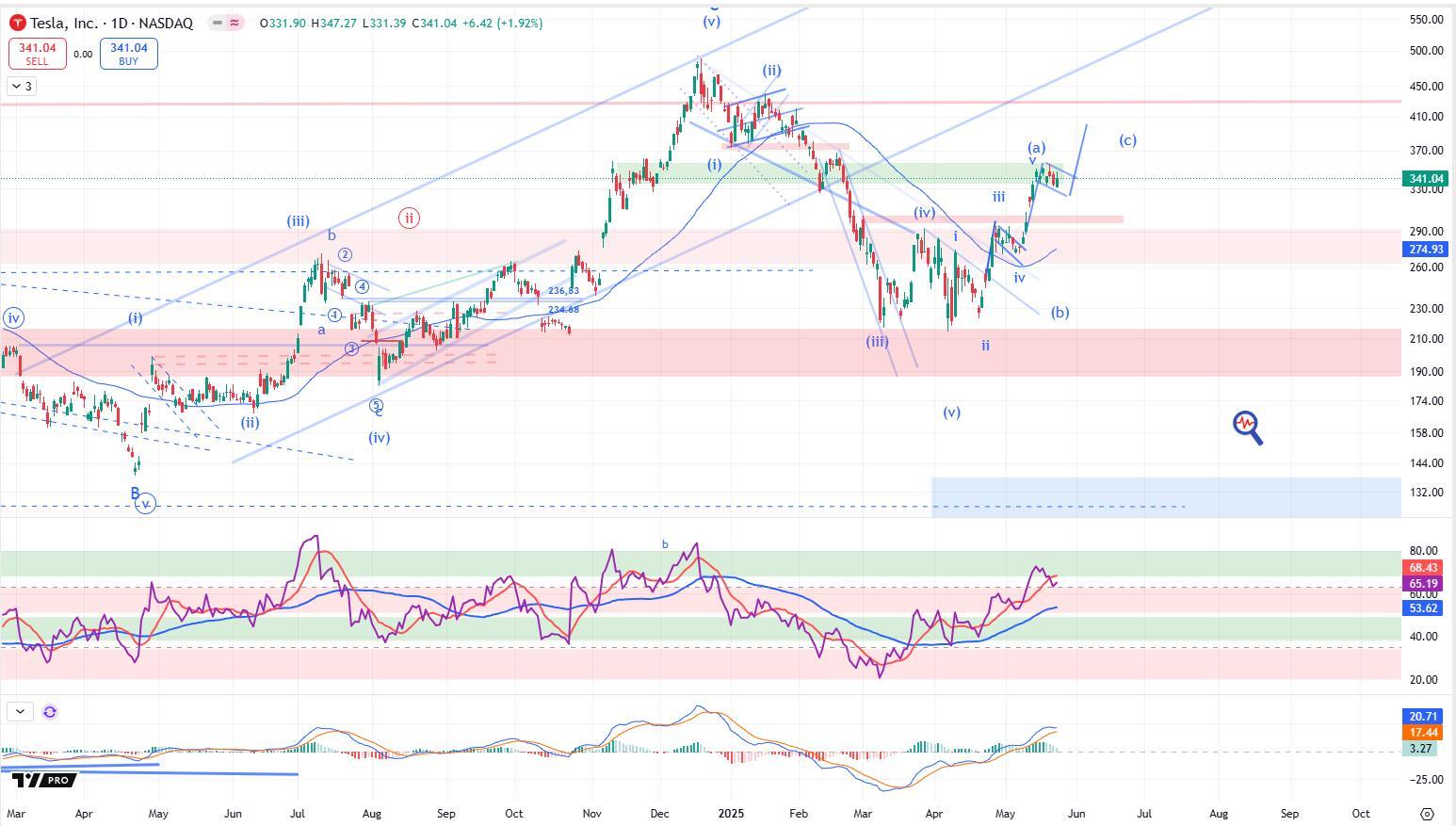Open the Tesla, Inc. 1D NASDAQ symbol title
Viewport: 1456px width, 826px height.
pyautogui.click(x=111, y=23)
